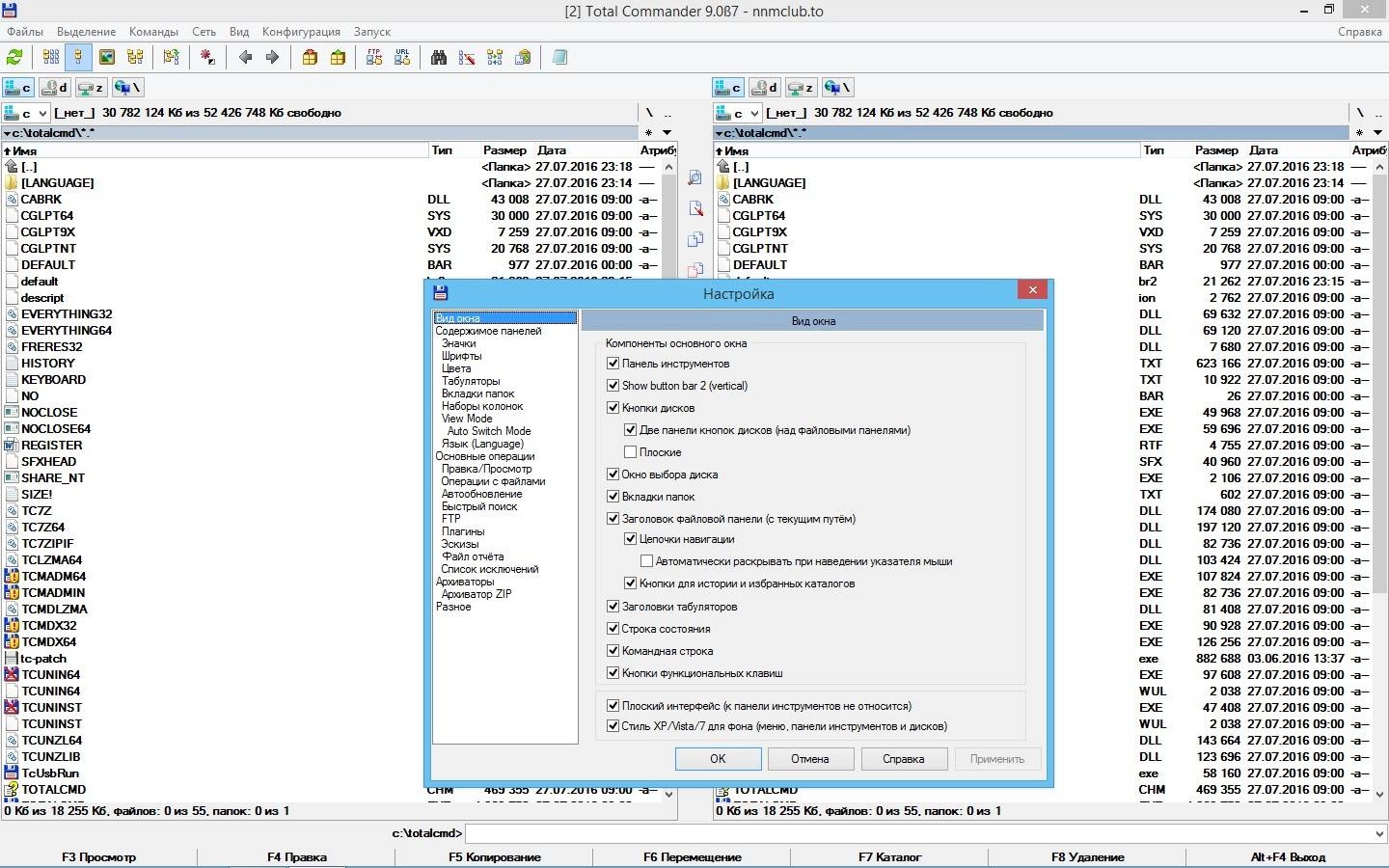Select 'Шрифты' in settings tree
Screen dimensions: 1389x868
461,356
